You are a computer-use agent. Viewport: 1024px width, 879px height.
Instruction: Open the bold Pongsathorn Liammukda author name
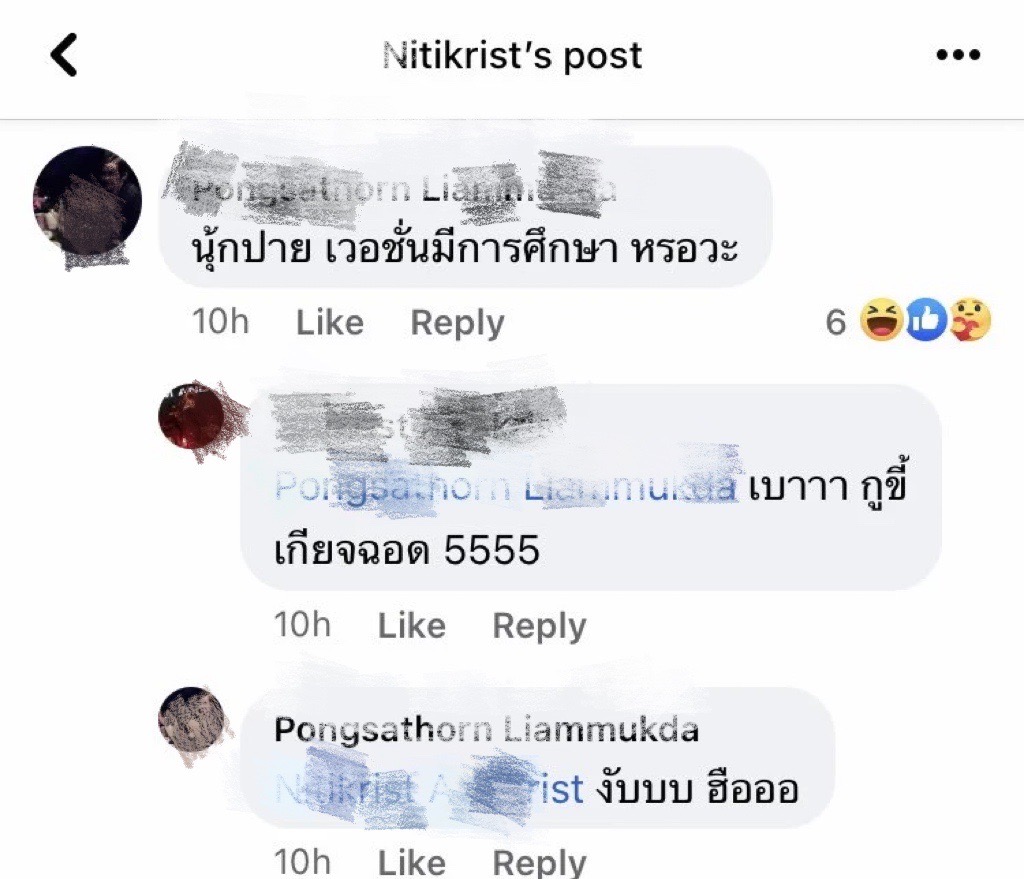[487, 729]
